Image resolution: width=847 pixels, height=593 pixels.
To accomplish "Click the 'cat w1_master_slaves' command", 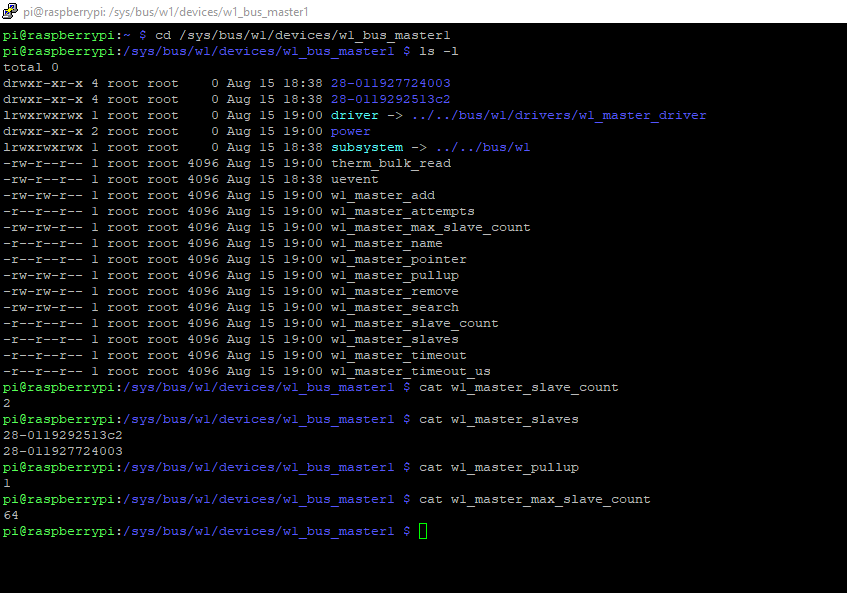I will click(x=499, y=420).
